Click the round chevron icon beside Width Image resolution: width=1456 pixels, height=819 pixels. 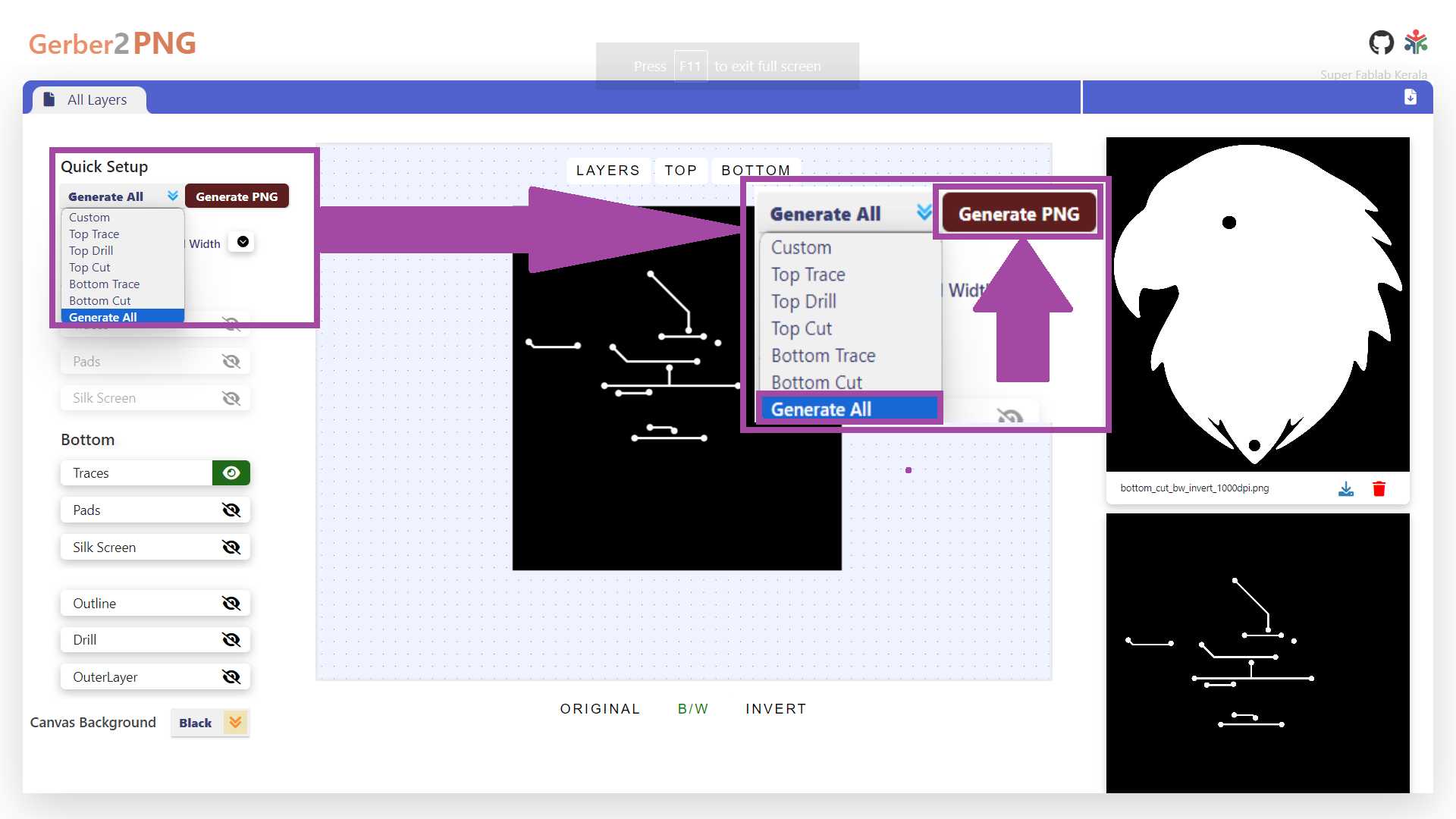[243, 242]
